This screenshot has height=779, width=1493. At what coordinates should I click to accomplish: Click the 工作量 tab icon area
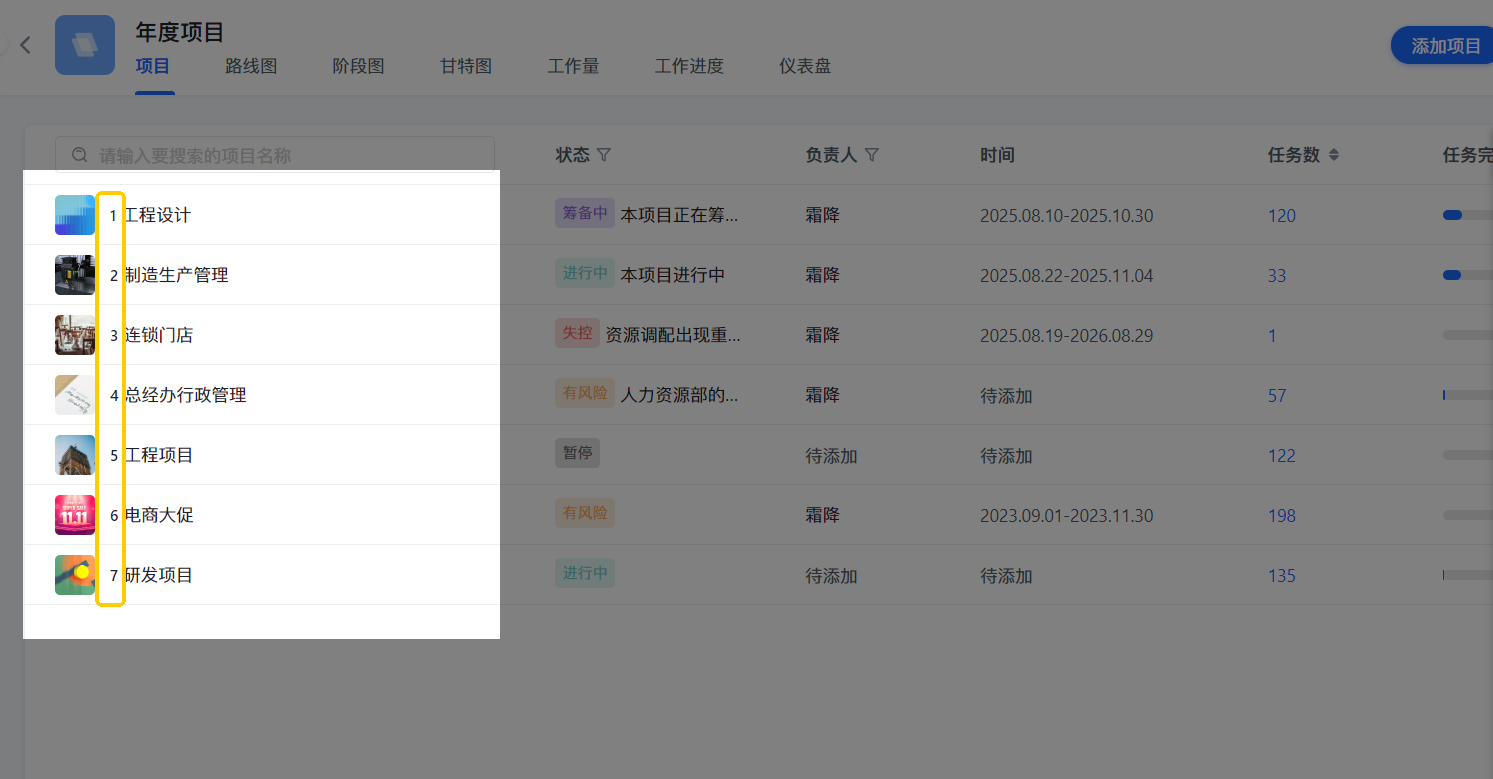pos(573,66)
